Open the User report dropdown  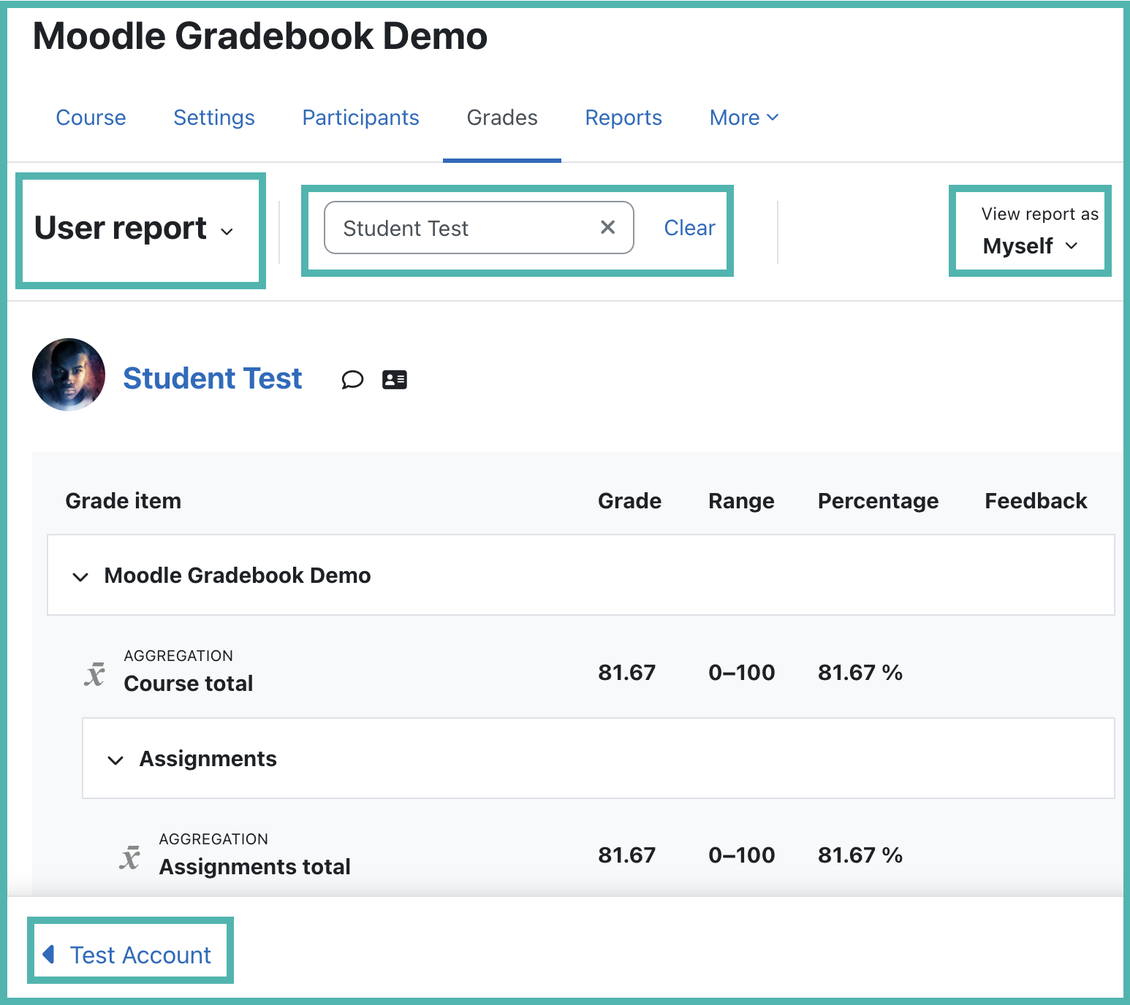[x=134, y=228]
